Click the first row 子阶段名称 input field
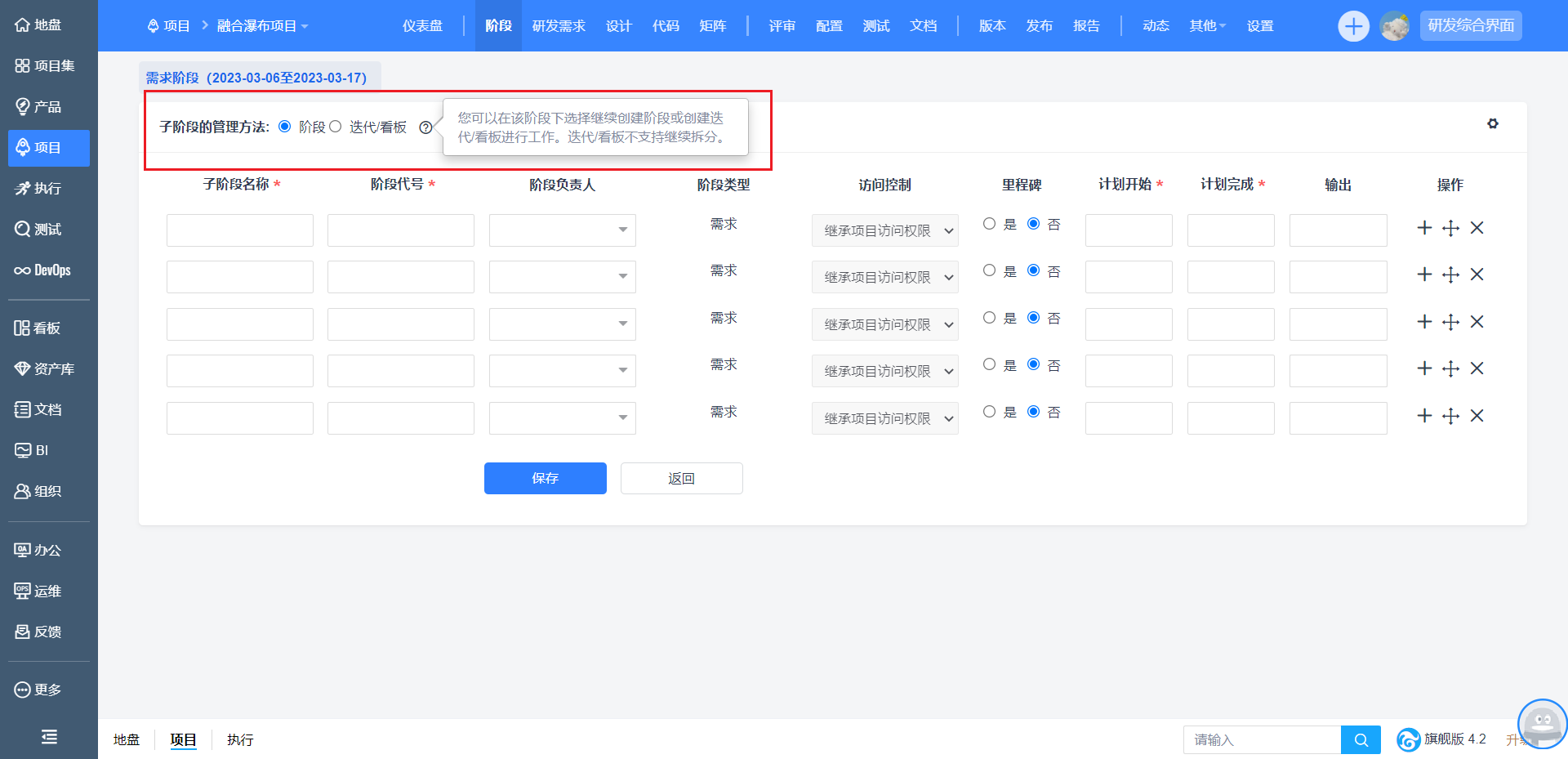 [x=239, y=230]
